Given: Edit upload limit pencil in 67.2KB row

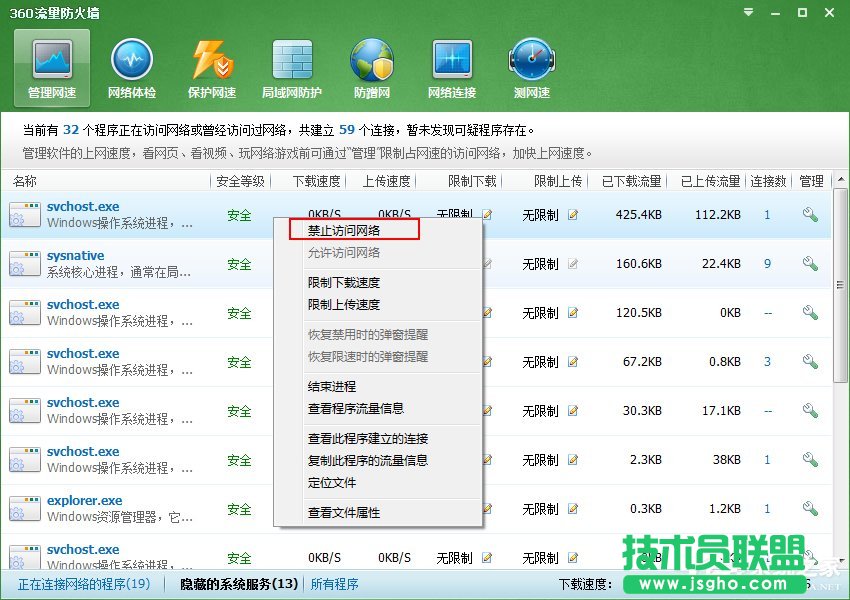Looking at the screenshot, I should point(573,362).
